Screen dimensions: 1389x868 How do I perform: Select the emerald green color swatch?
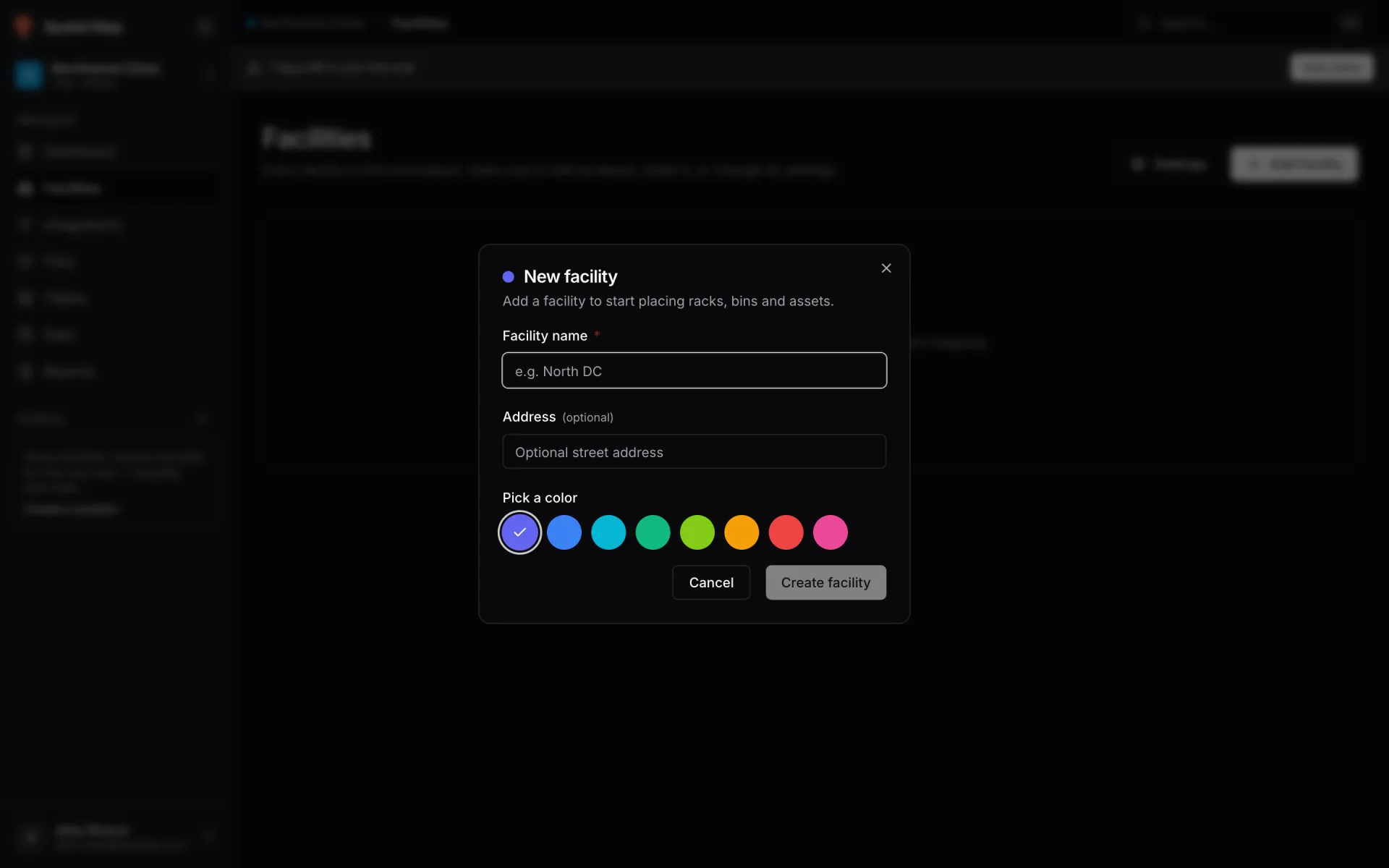point(653,532)
